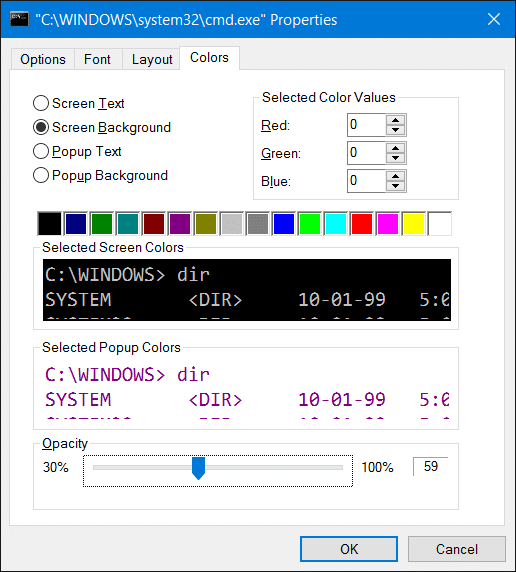Open cmd icon system menu in title bar
This screenshot has height=572, width=516.
tap(19, 19)
